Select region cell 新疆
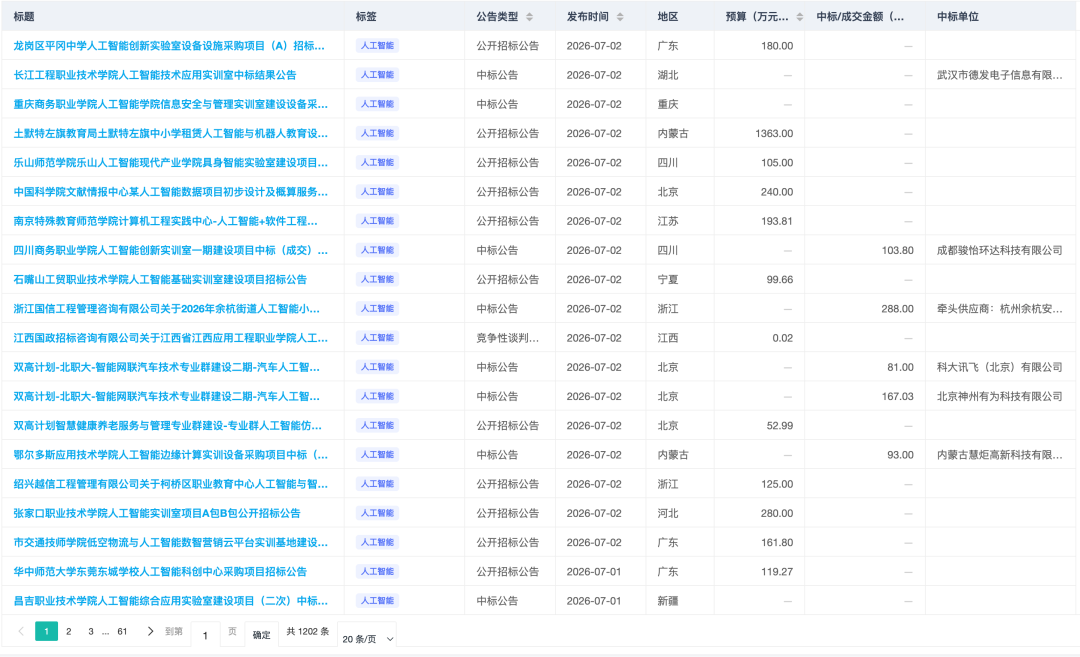The width and height of the screenshot is (1080, 657). click(x=668, y=601)
